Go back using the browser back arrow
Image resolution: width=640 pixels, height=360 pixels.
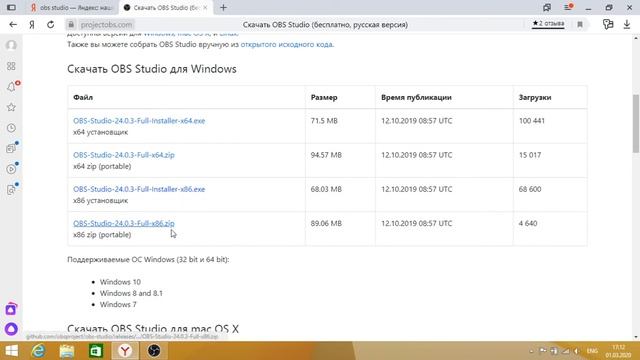pos(13,24)
